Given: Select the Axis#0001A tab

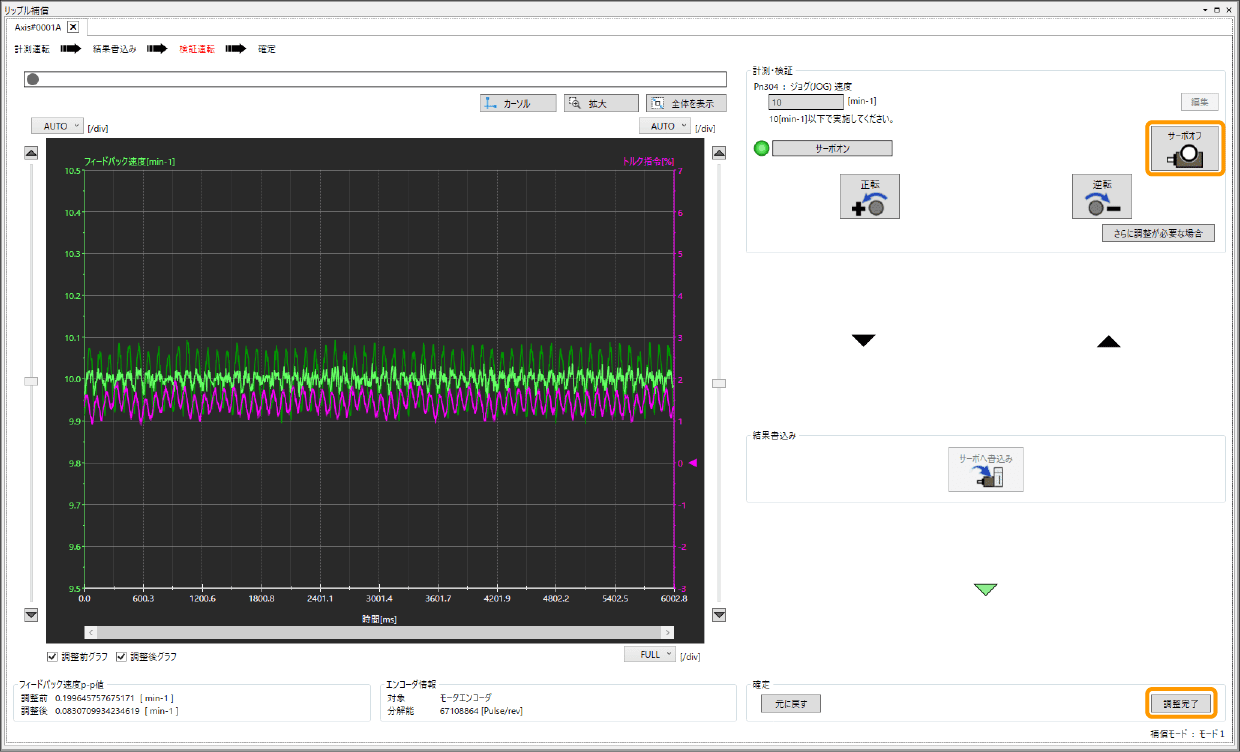Looking at the screenshot, I should click(x=36, y=27).
